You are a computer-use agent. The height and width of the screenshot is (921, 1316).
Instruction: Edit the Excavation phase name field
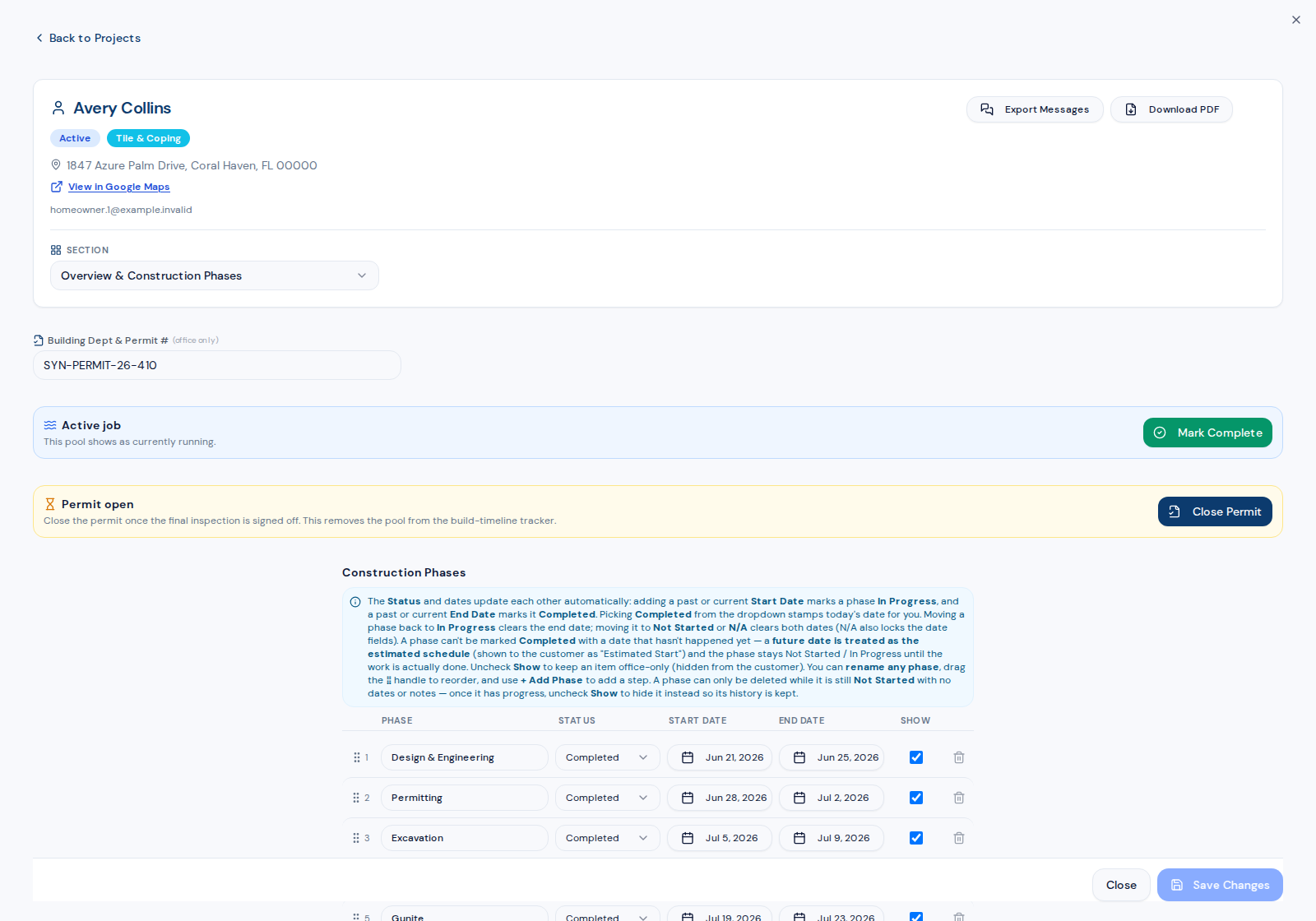(465, 838)
